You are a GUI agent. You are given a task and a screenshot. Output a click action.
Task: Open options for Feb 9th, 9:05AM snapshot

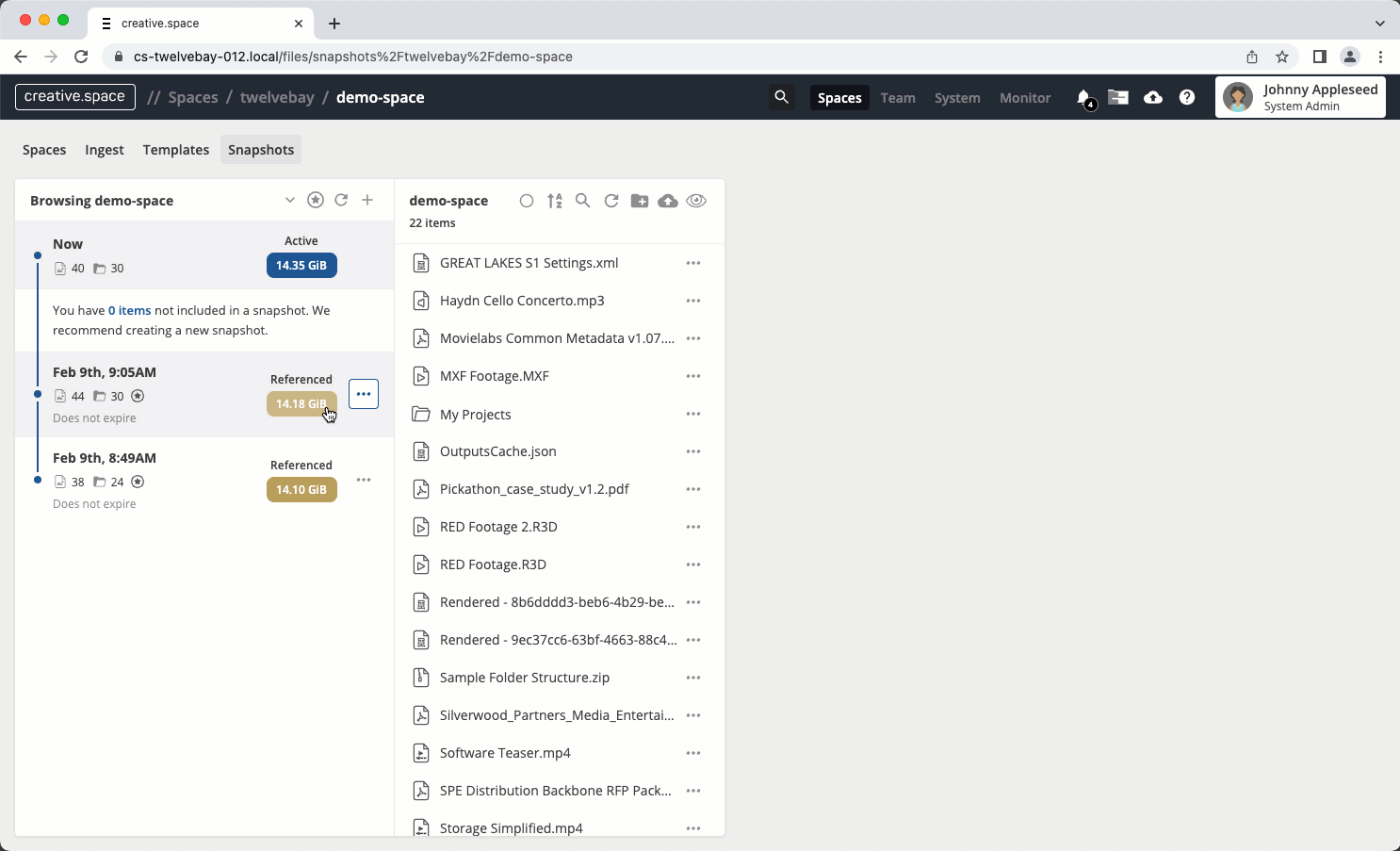click(364, 394)
